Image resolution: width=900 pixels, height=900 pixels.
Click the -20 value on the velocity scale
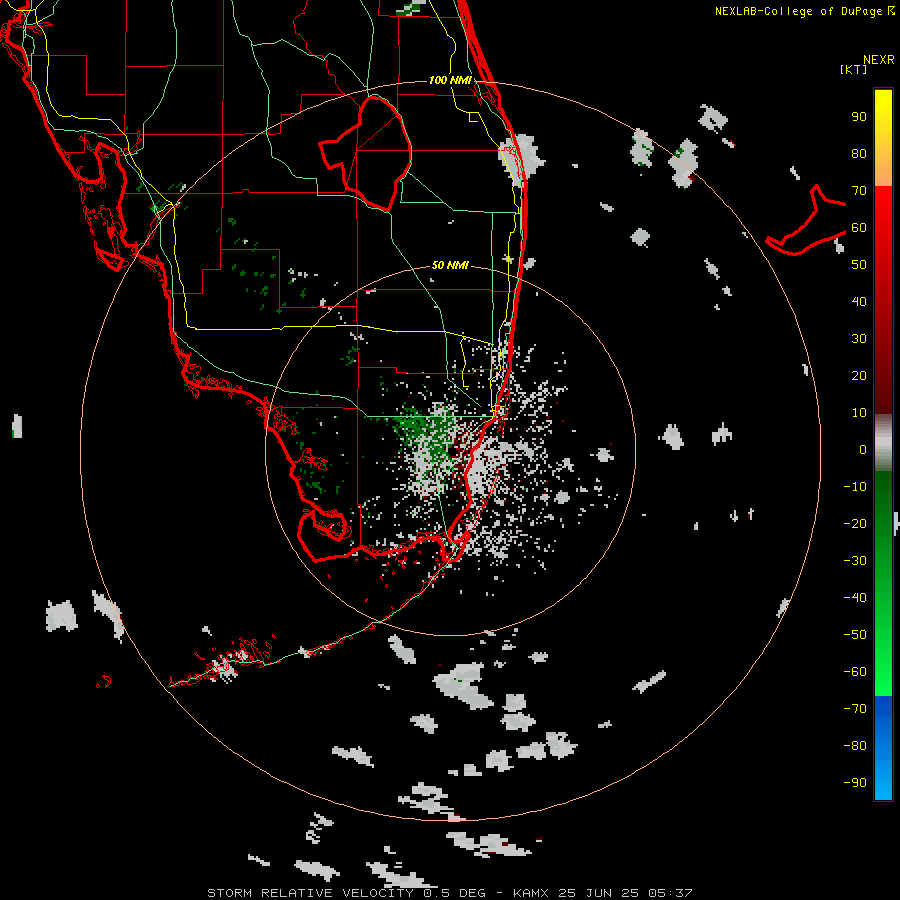855,524
